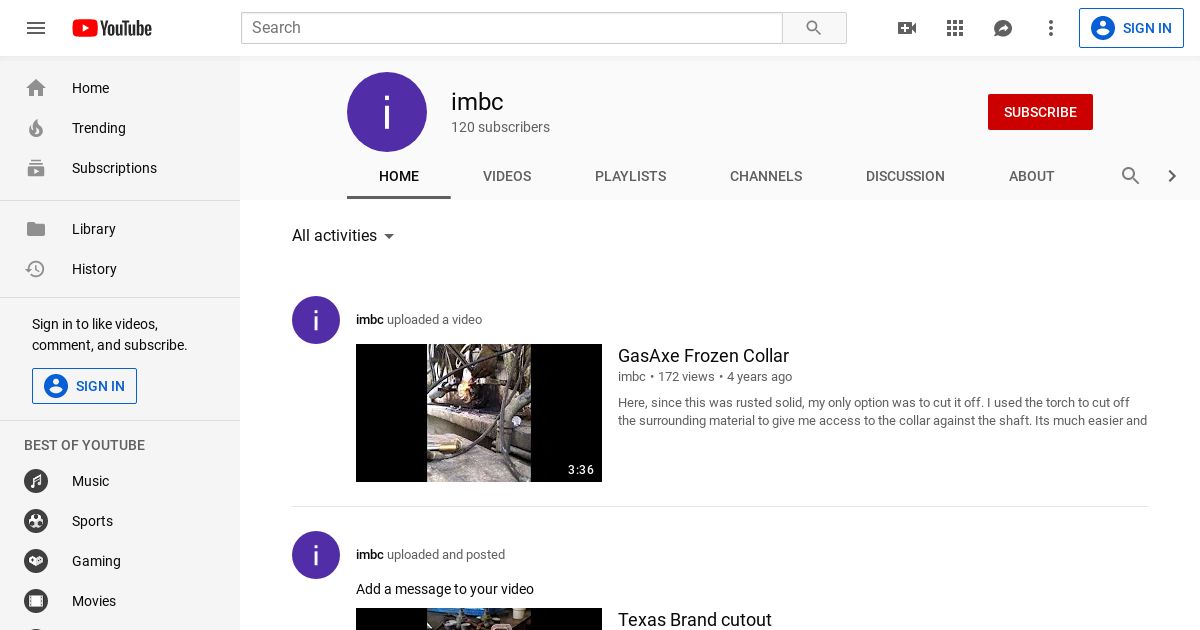Click the GasAxe video description text
The image size is (1200, 630).
coord(882,412)
